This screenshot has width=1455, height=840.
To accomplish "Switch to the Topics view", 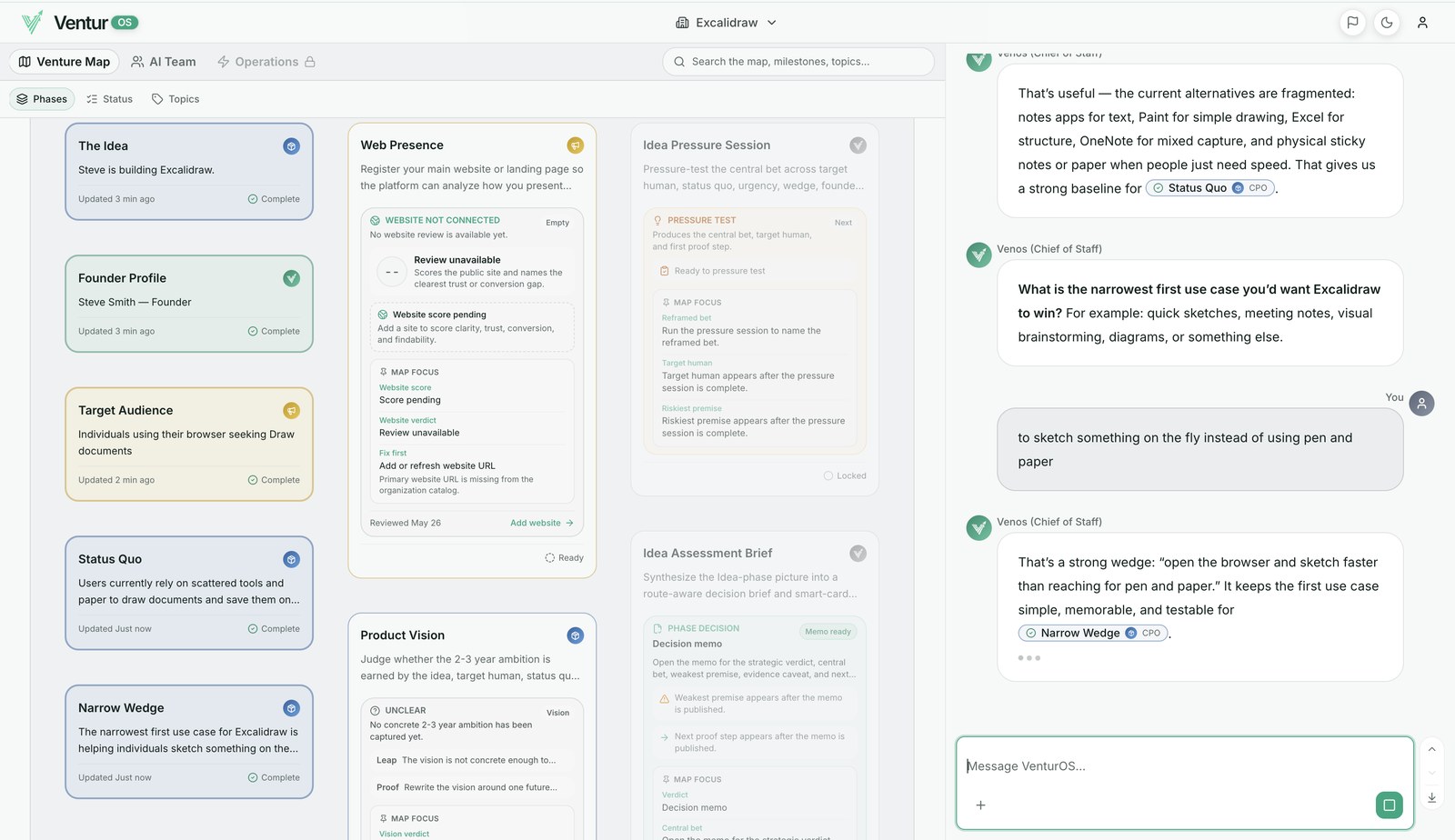I will 176,99.
